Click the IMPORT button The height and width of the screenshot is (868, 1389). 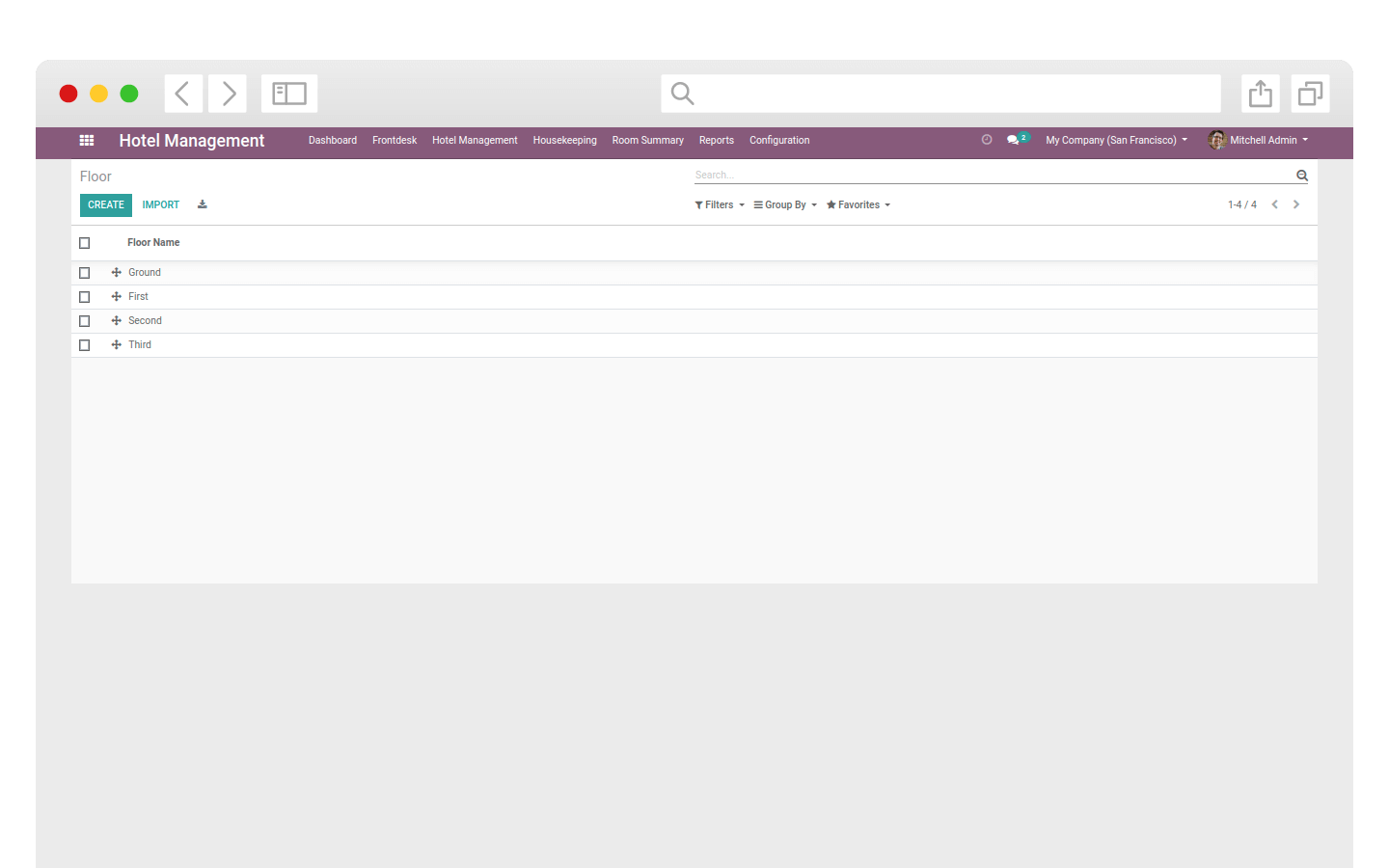pyautogui.click(x=161, y=204)
